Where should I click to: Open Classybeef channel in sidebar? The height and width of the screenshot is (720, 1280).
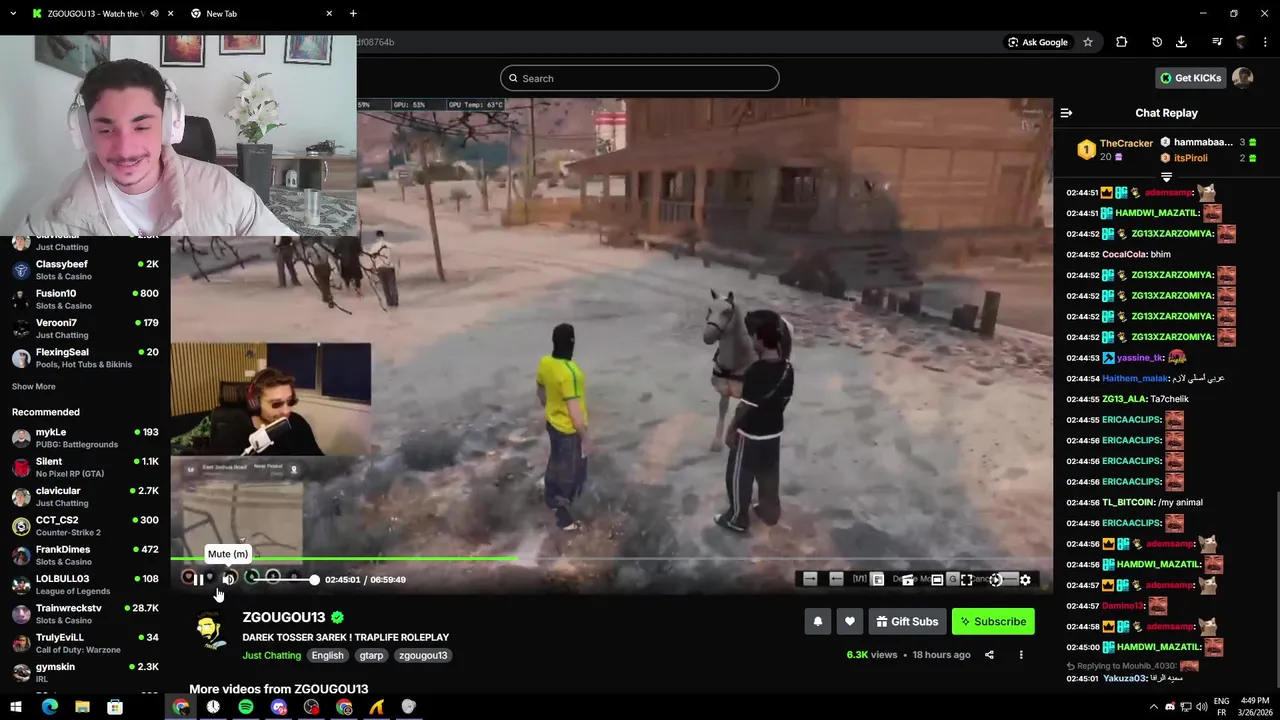pyautogui.click(x=85, y=270)
